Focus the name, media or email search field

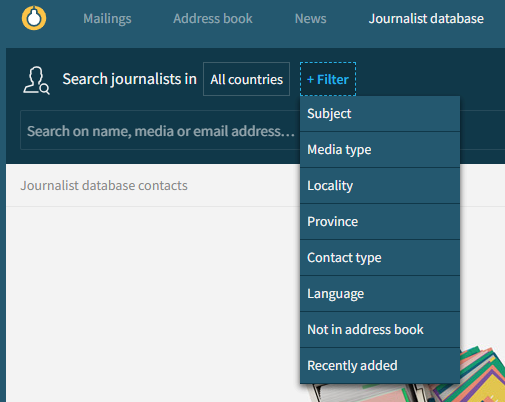coord(160,130)
